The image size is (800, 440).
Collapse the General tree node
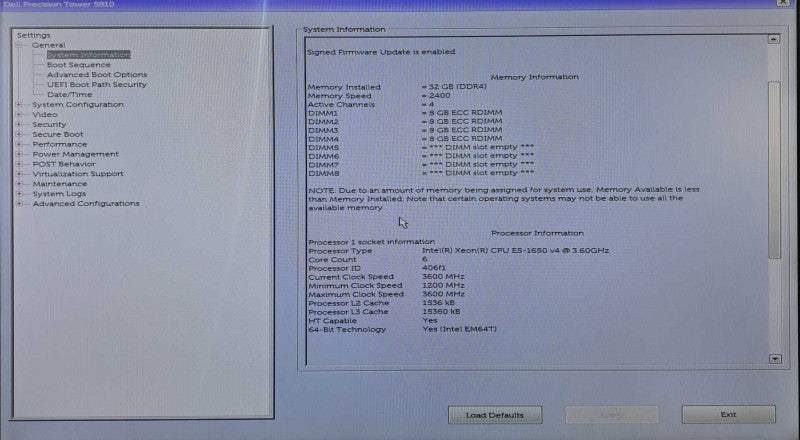(x=19, y=45)
